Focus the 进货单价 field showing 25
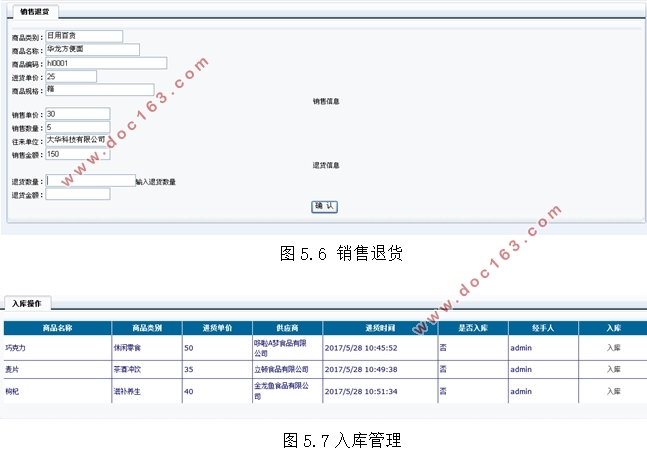Screen dimensions: 647x464 (x=71, y=76)
